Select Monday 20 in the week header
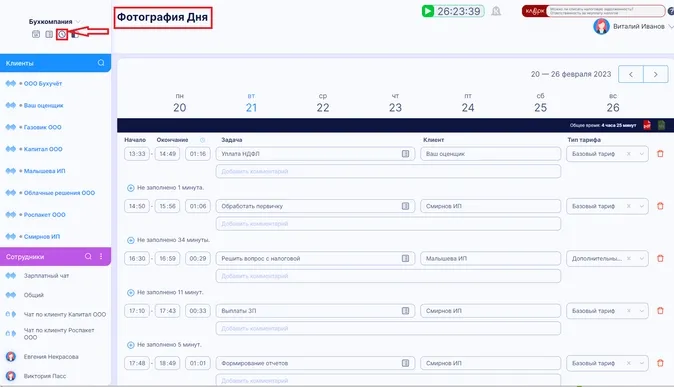674x387 pixels. 180,103
